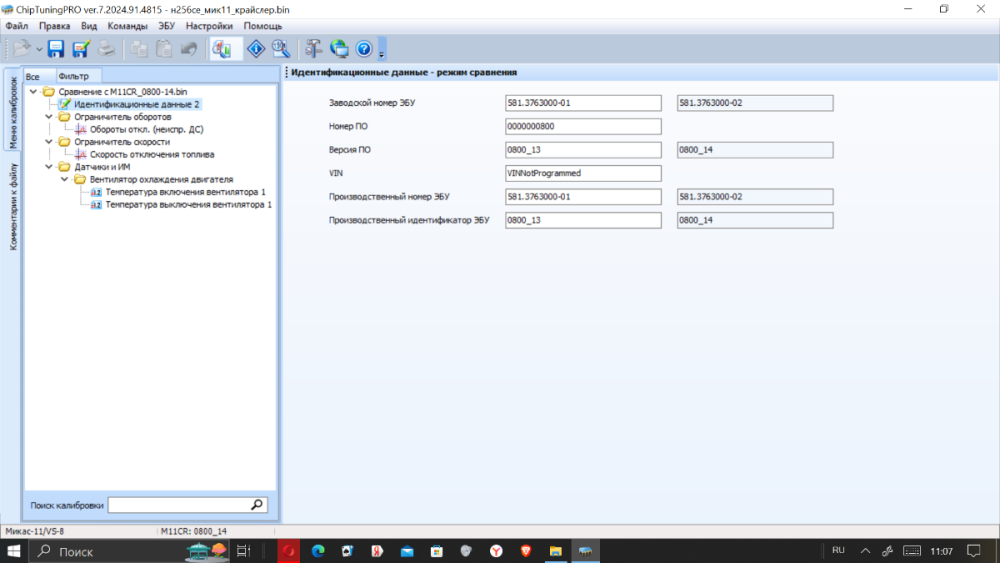Image resolution: width=1000 pixels, height=563 pixels.
Task: Open the Настройки menu
Action: (x=209, y=26)
